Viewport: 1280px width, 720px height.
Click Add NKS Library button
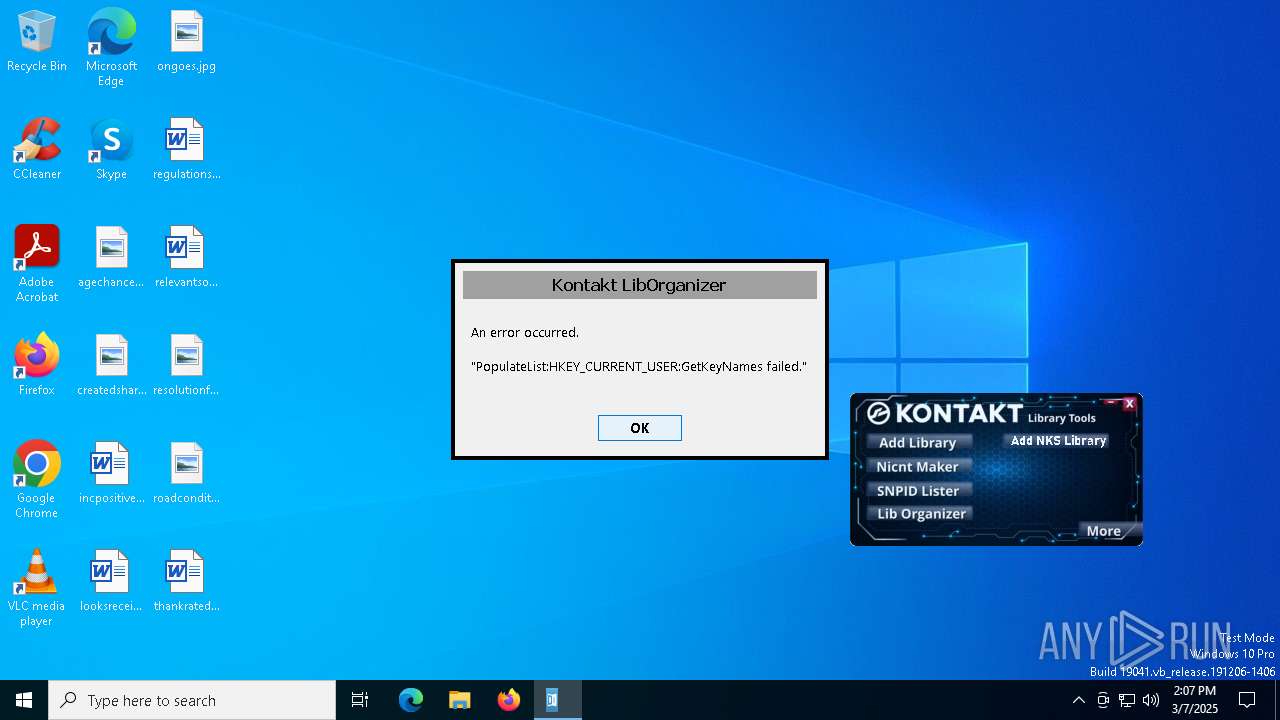(1058, 440)
